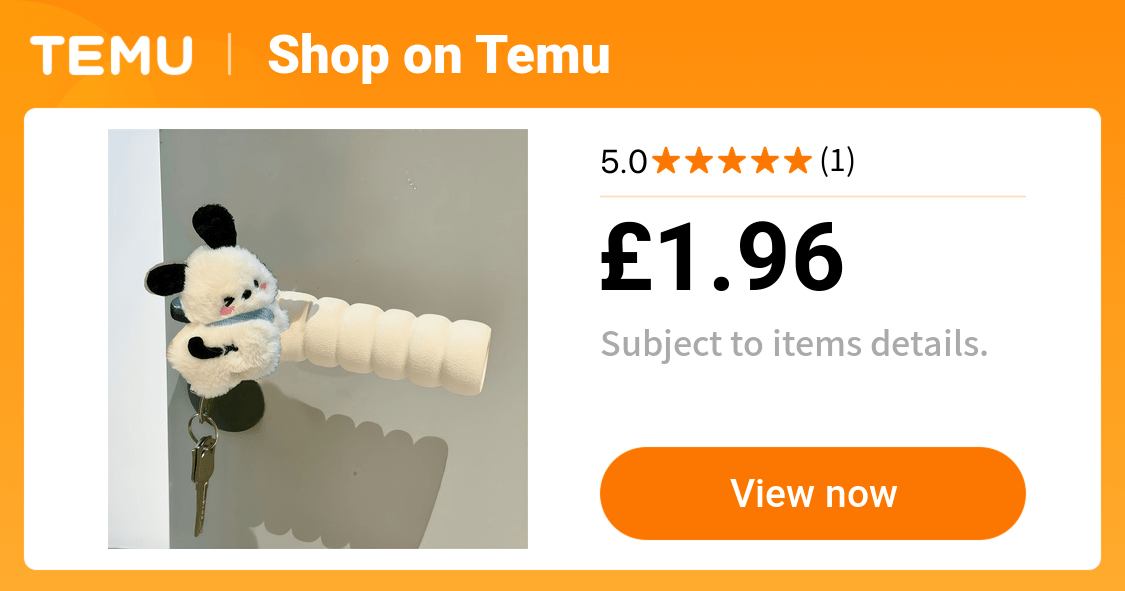
Task: Click the TEMU logo
Action: point(111,55)
